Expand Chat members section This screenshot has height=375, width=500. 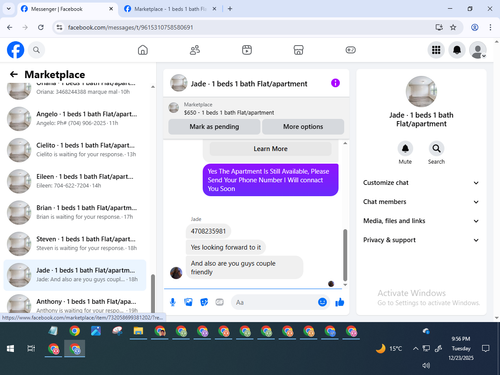coord(421,202)
